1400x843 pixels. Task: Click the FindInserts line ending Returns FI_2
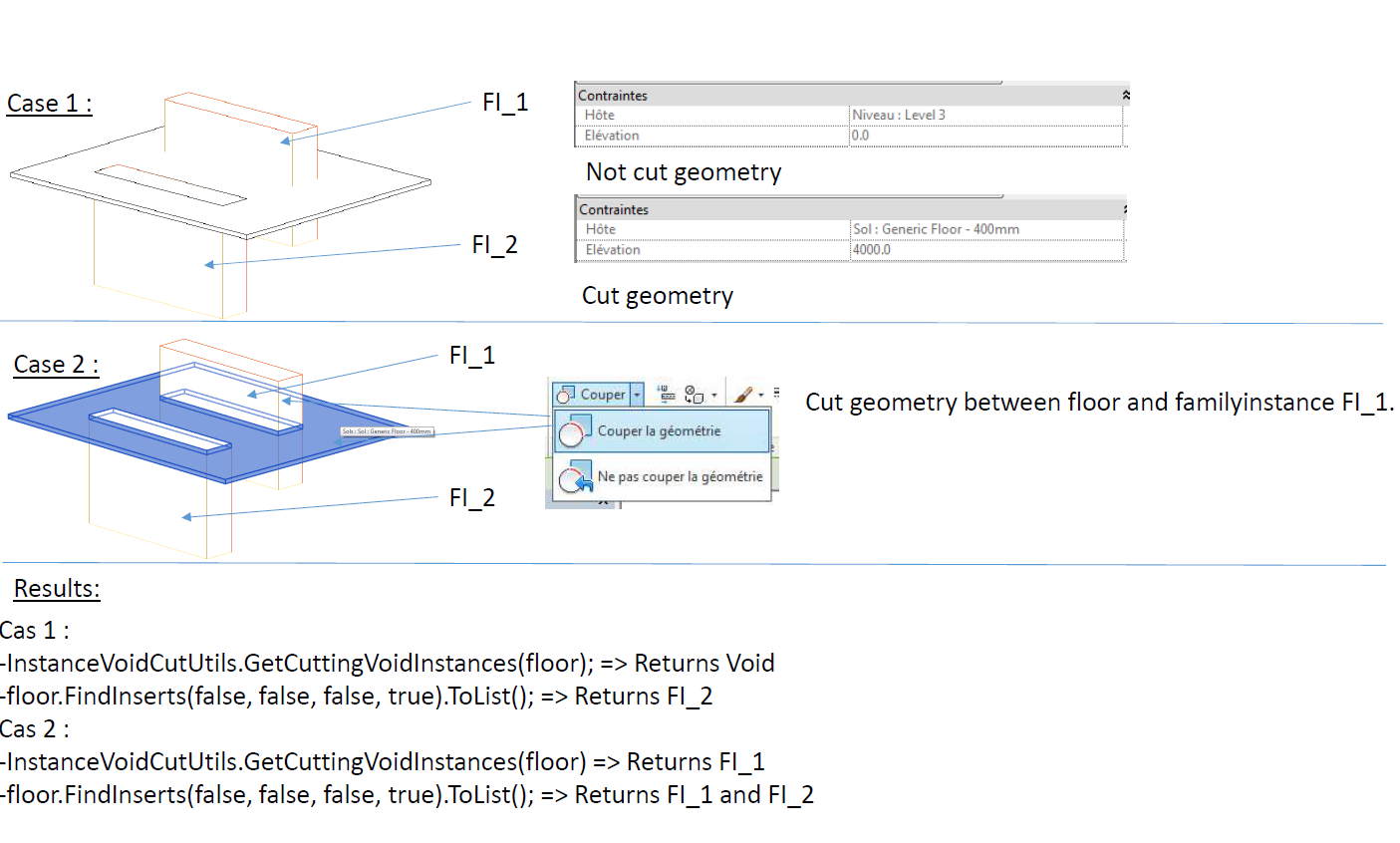click(357, 697)
